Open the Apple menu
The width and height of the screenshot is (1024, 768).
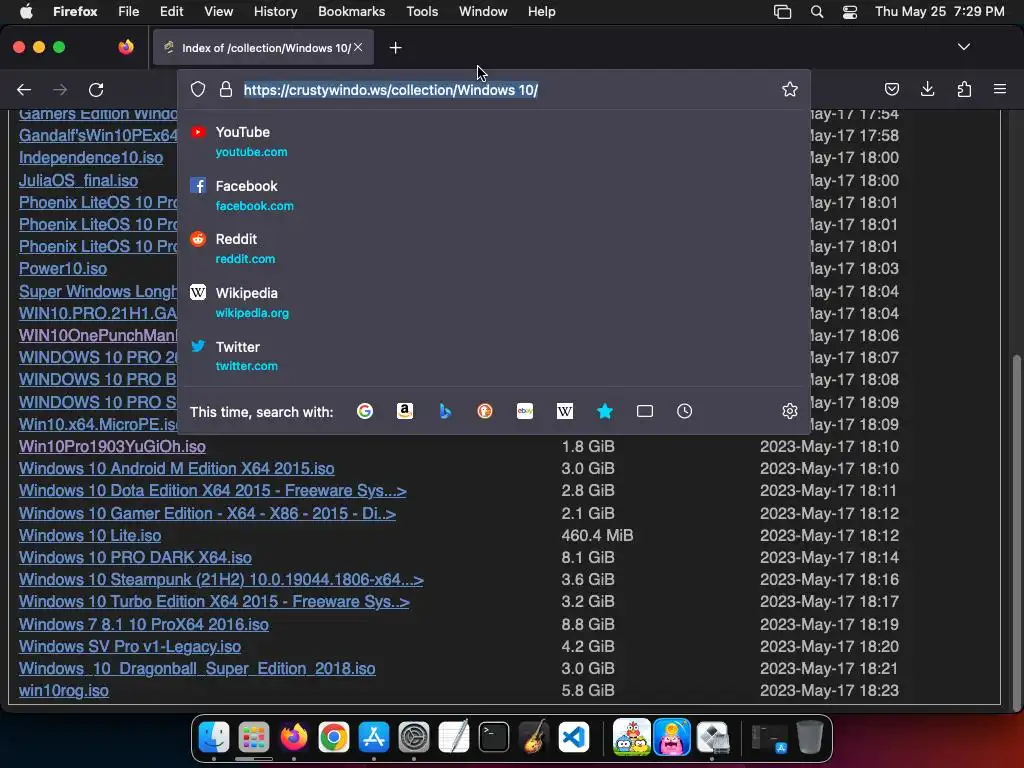(26, 11)
